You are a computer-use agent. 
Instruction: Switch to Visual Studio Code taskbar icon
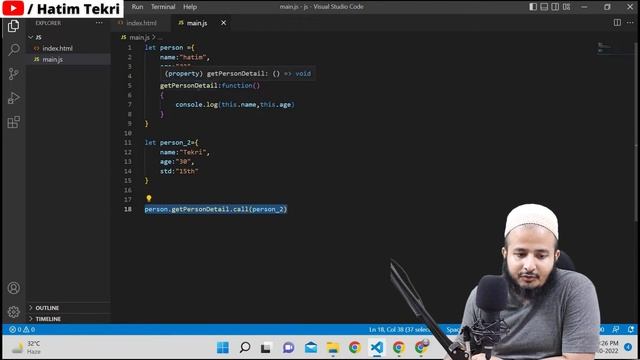click(377, 348)
